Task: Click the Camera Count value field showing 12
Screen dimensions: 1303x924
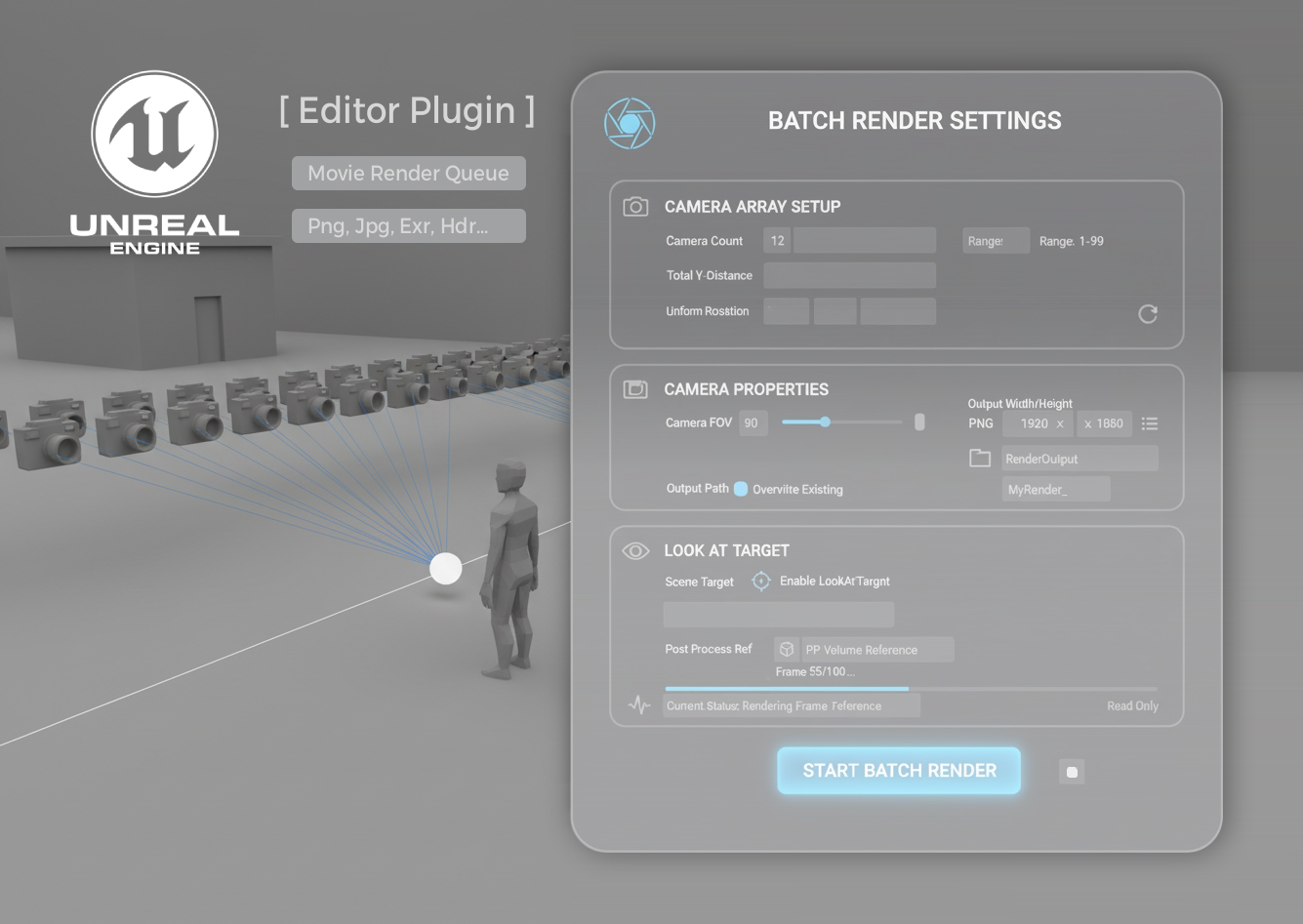Action: (778, 241)
